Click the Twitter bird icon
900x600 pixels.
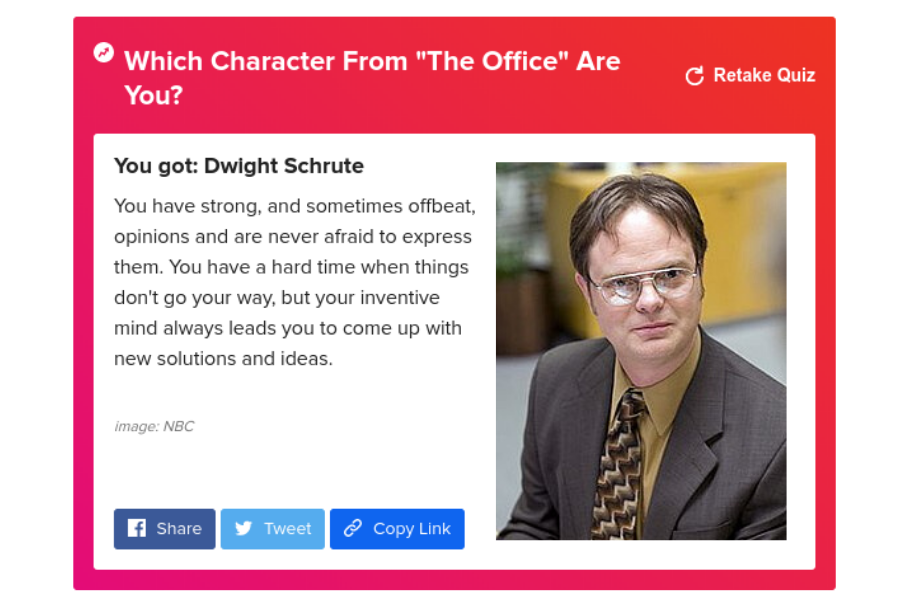coord(244,528)
